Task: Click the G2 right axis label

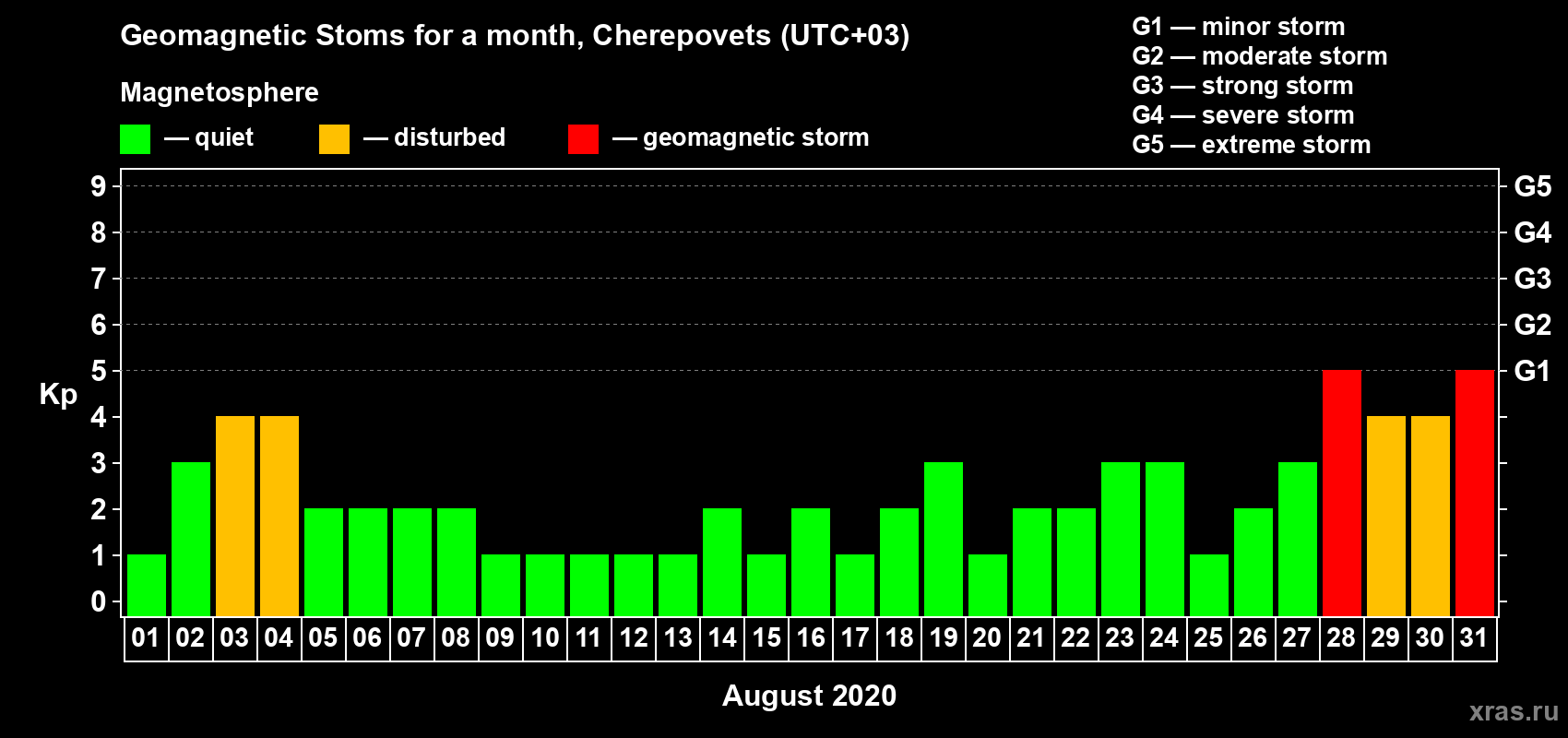Action: coord(1533,325)
